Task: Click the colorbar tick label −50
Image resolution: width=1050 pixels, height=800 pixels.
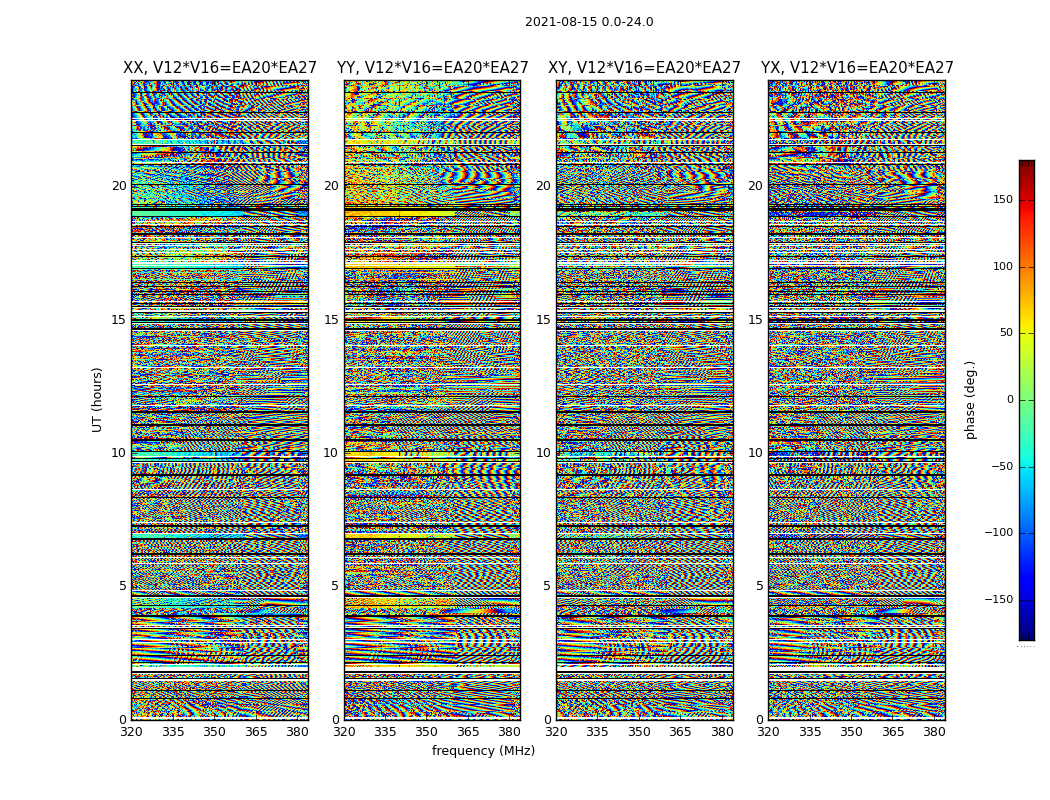Action: click(x=1002, y=467)
